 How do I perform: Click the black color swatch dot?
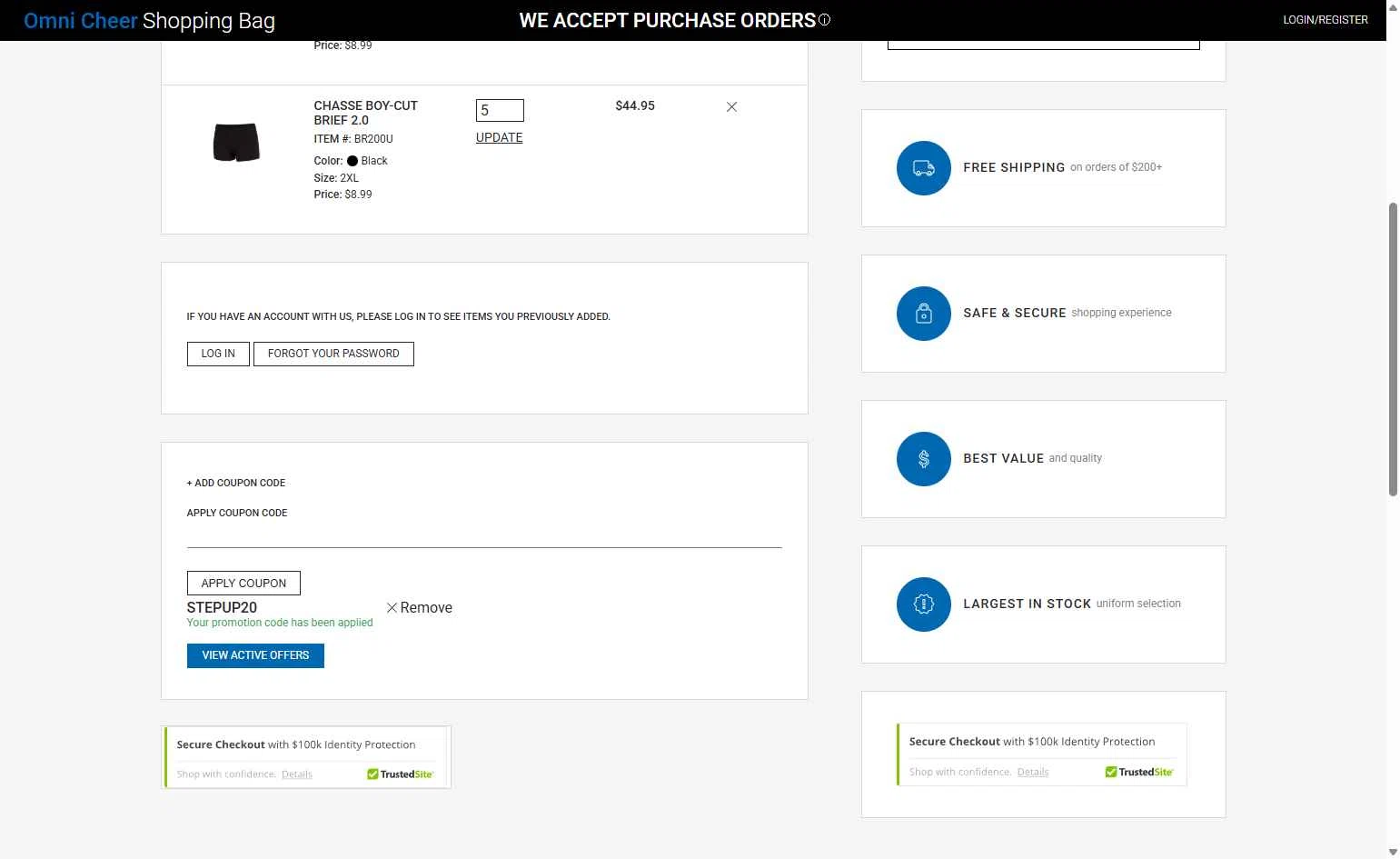pyautogui.click(x=352, y=161)
